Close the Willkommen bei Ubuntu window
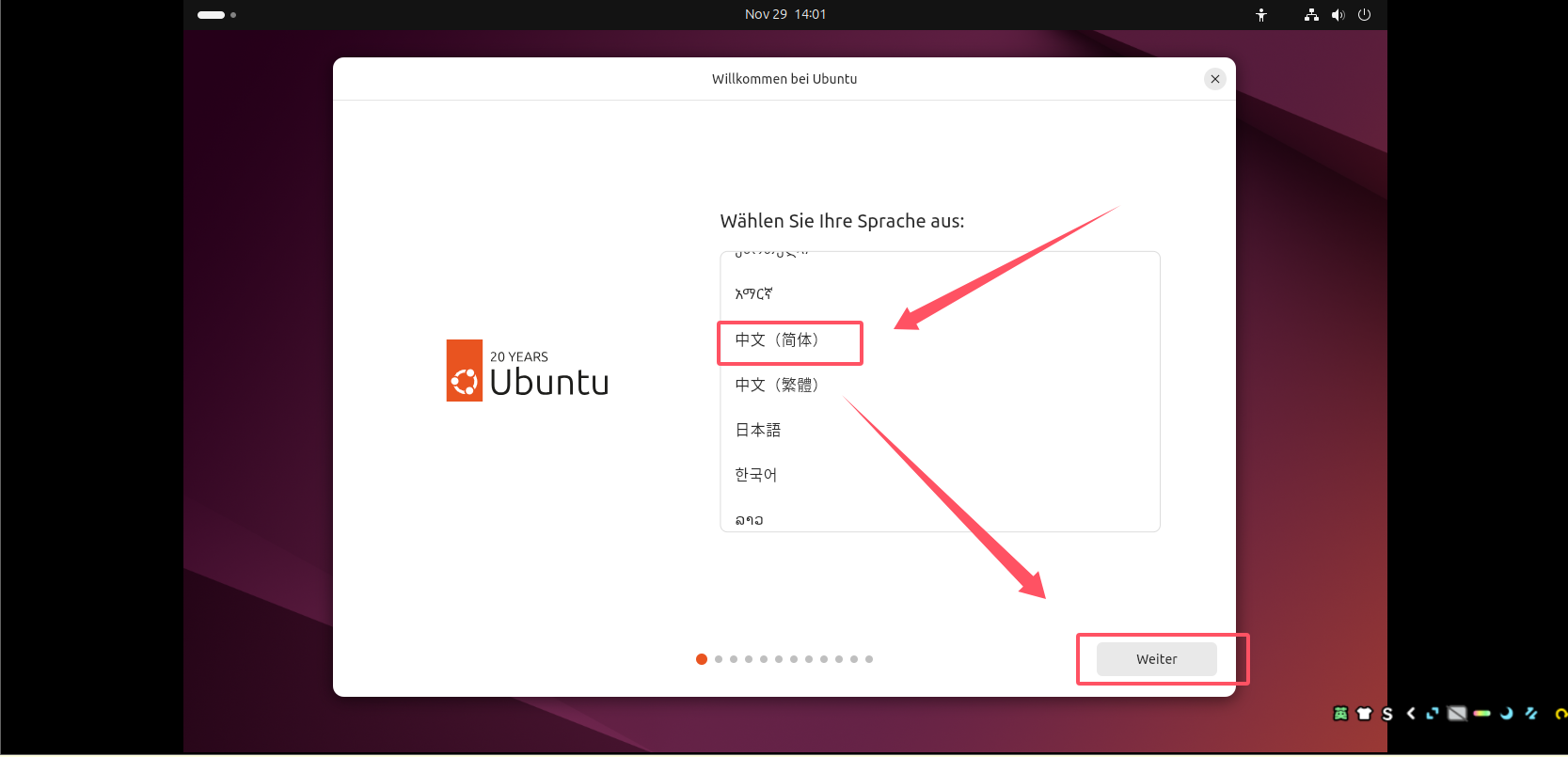 1215,79
